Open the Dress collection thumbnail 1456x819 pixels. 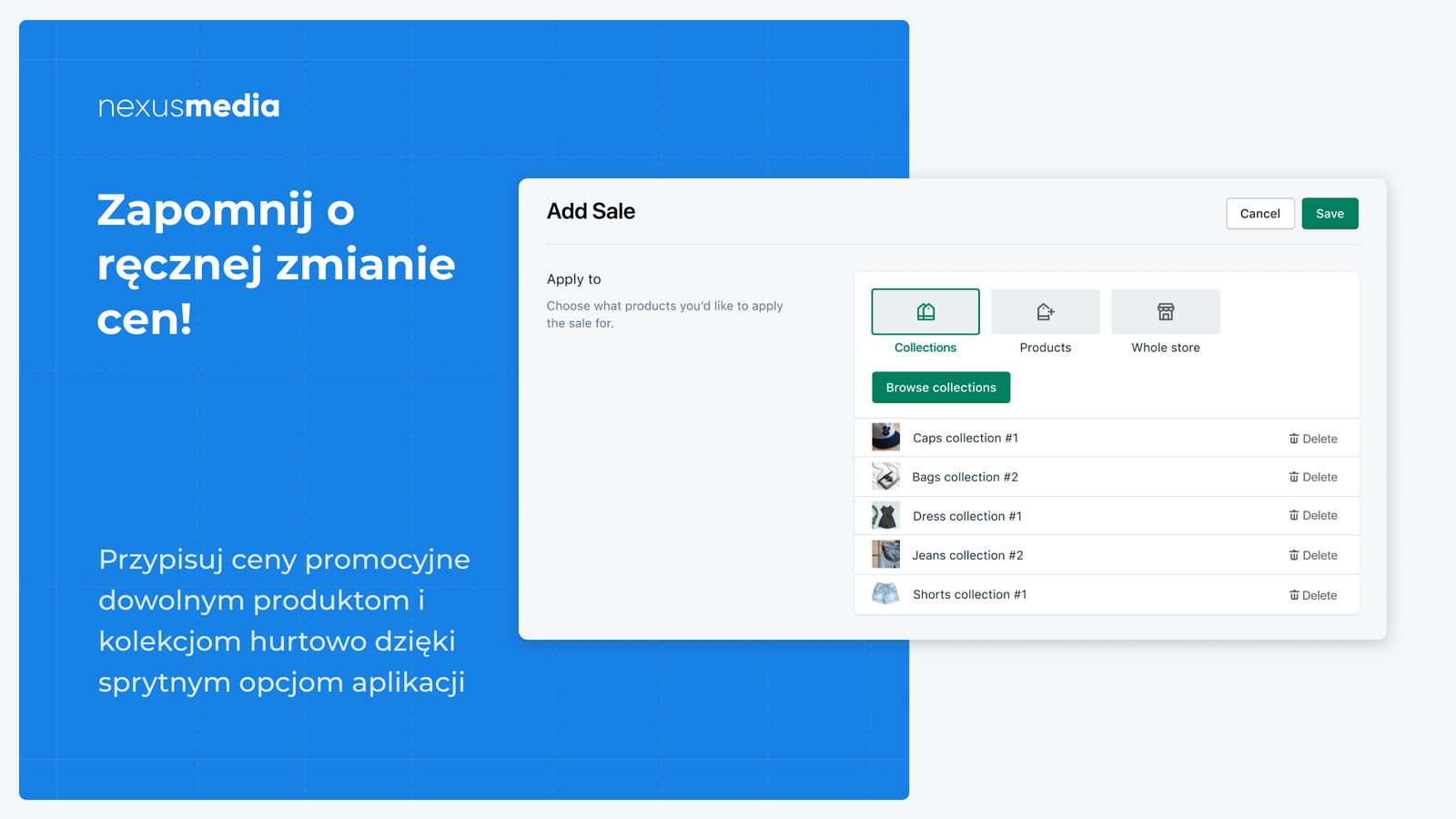coord(885,516)
